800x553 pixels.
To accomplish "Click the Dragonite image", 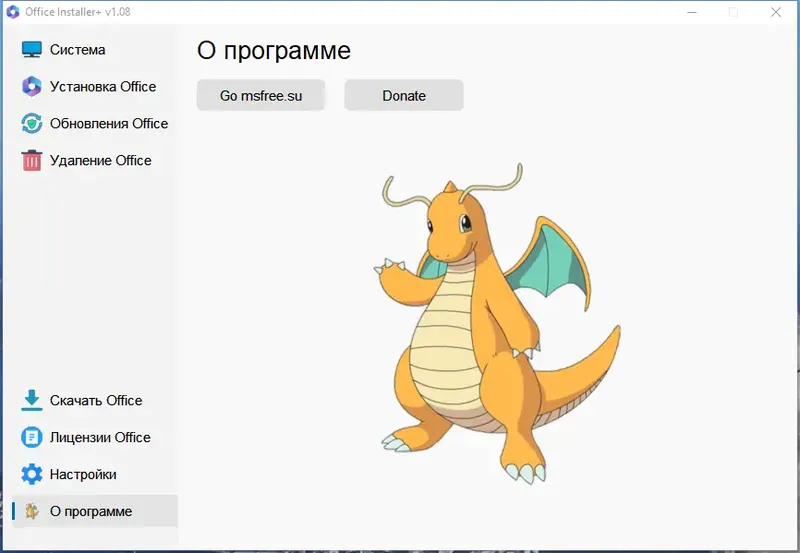I will (497, 323).
